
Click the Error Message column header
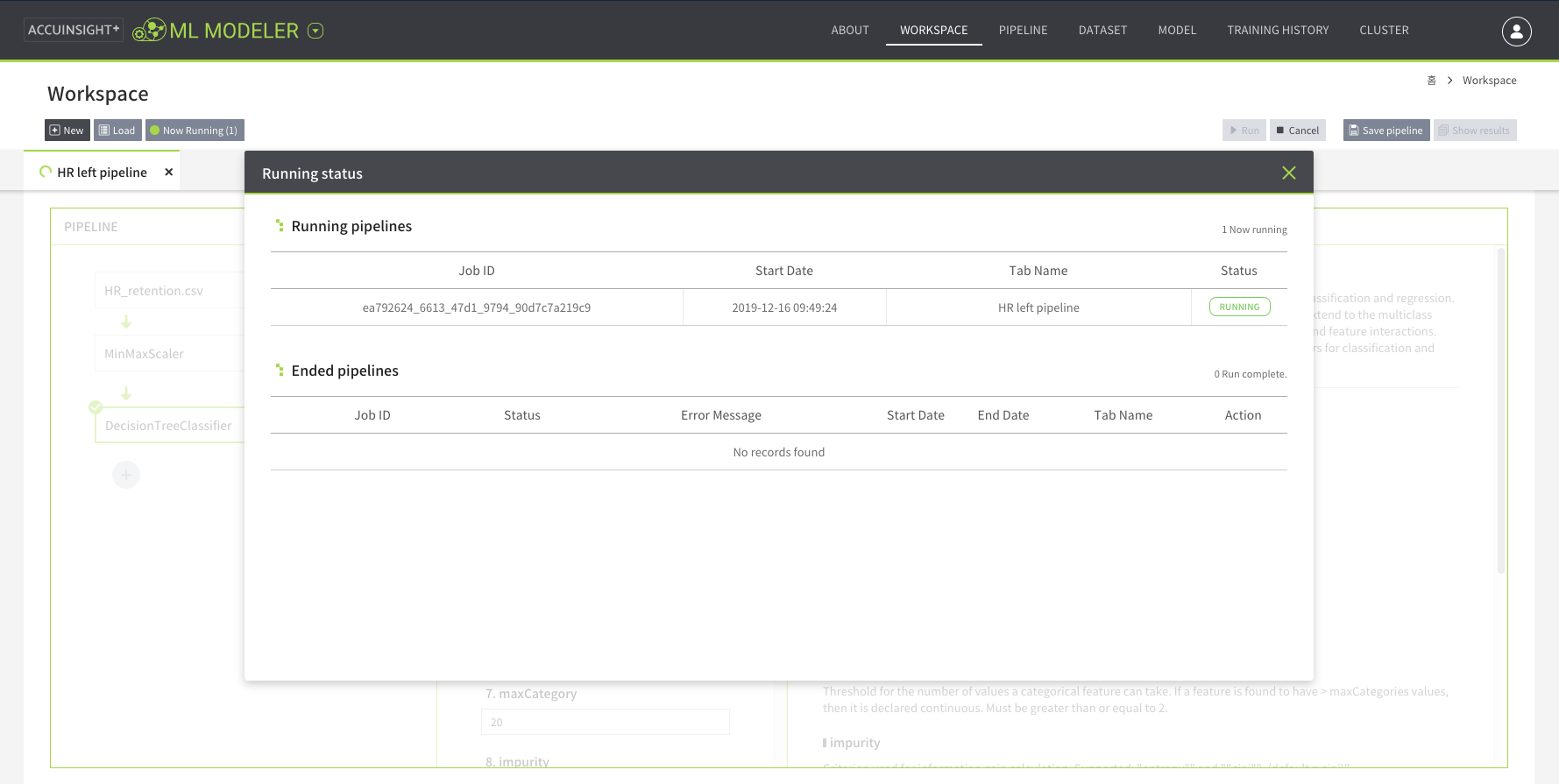(x=721, y=415)
